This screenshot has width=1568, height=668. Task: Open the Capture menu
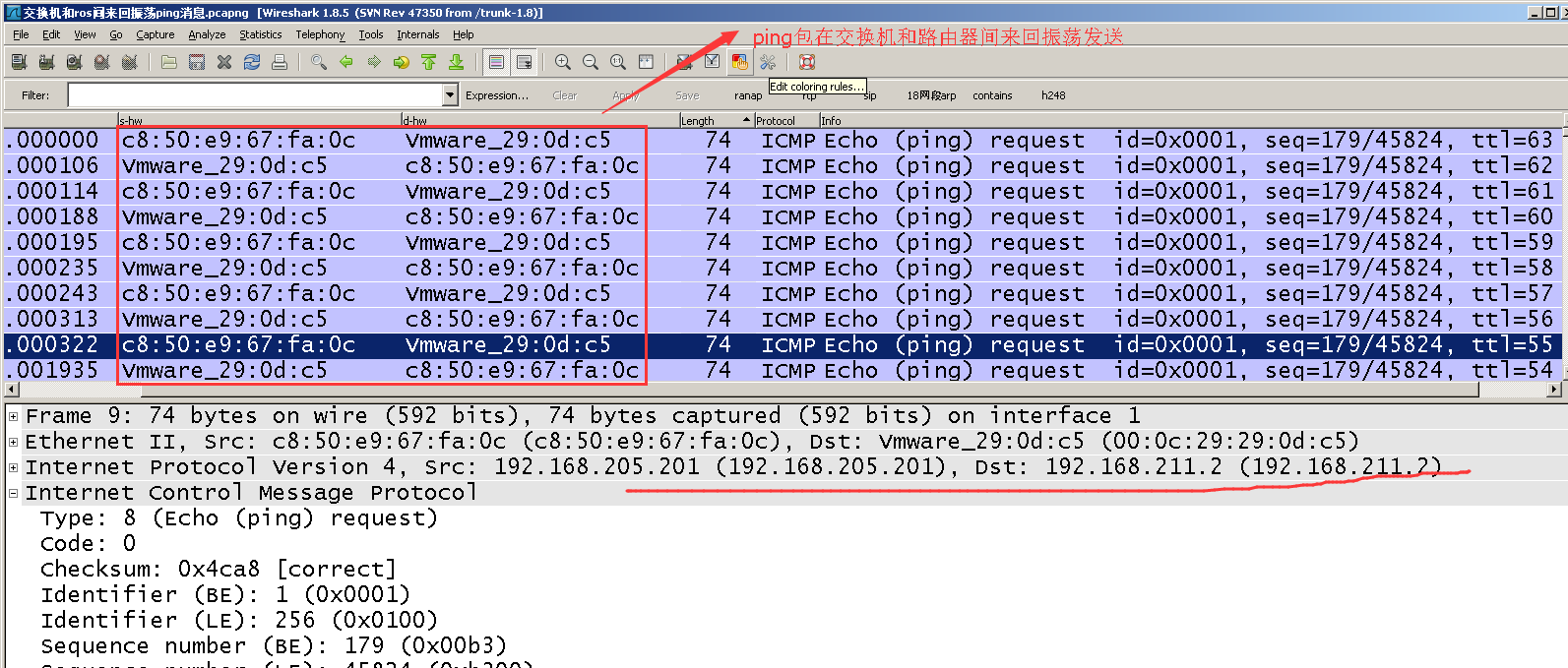155,34
